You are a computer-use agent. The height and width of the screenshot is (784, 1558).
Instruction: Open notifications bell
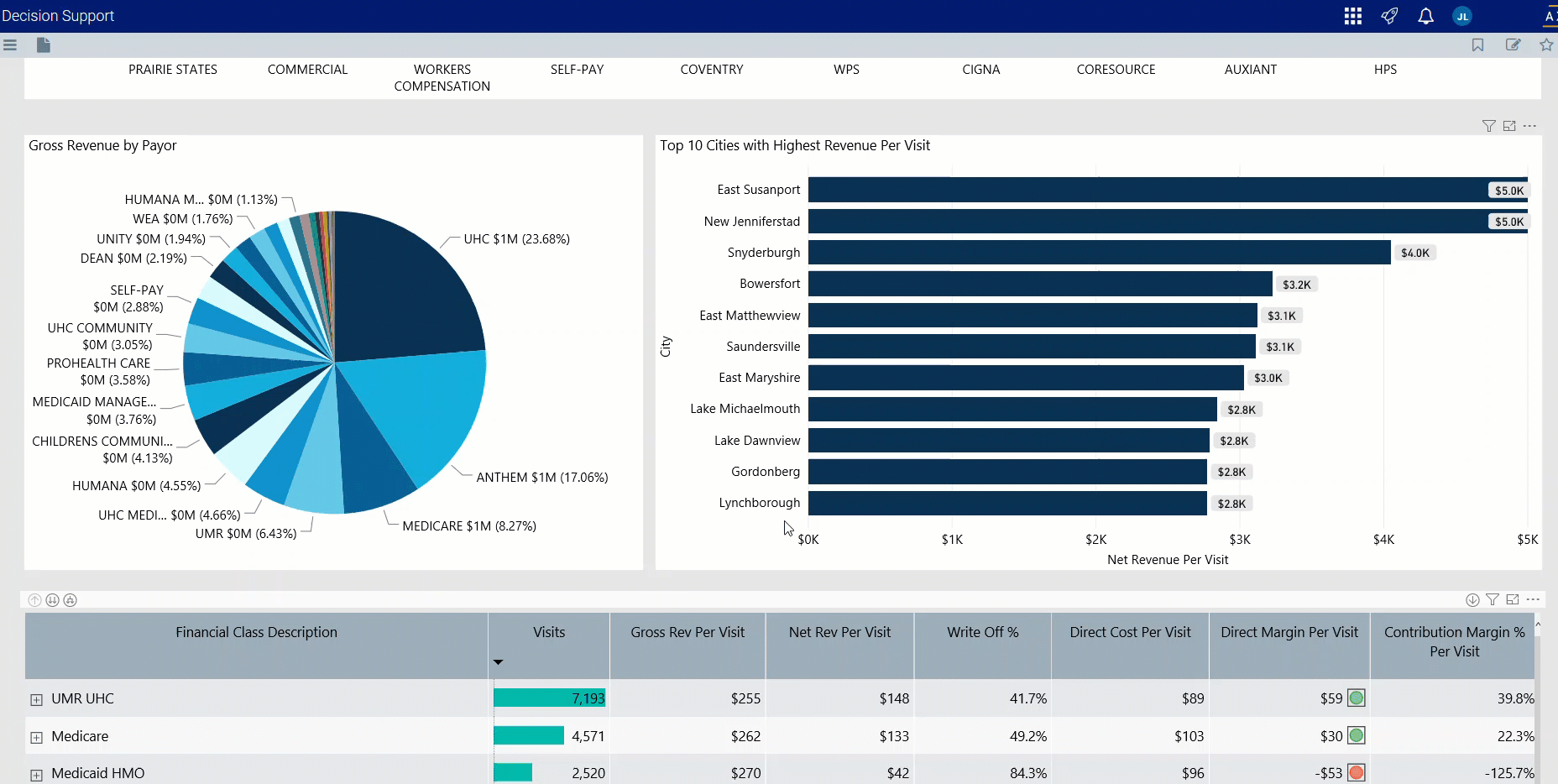click(x=1425, y=16)
